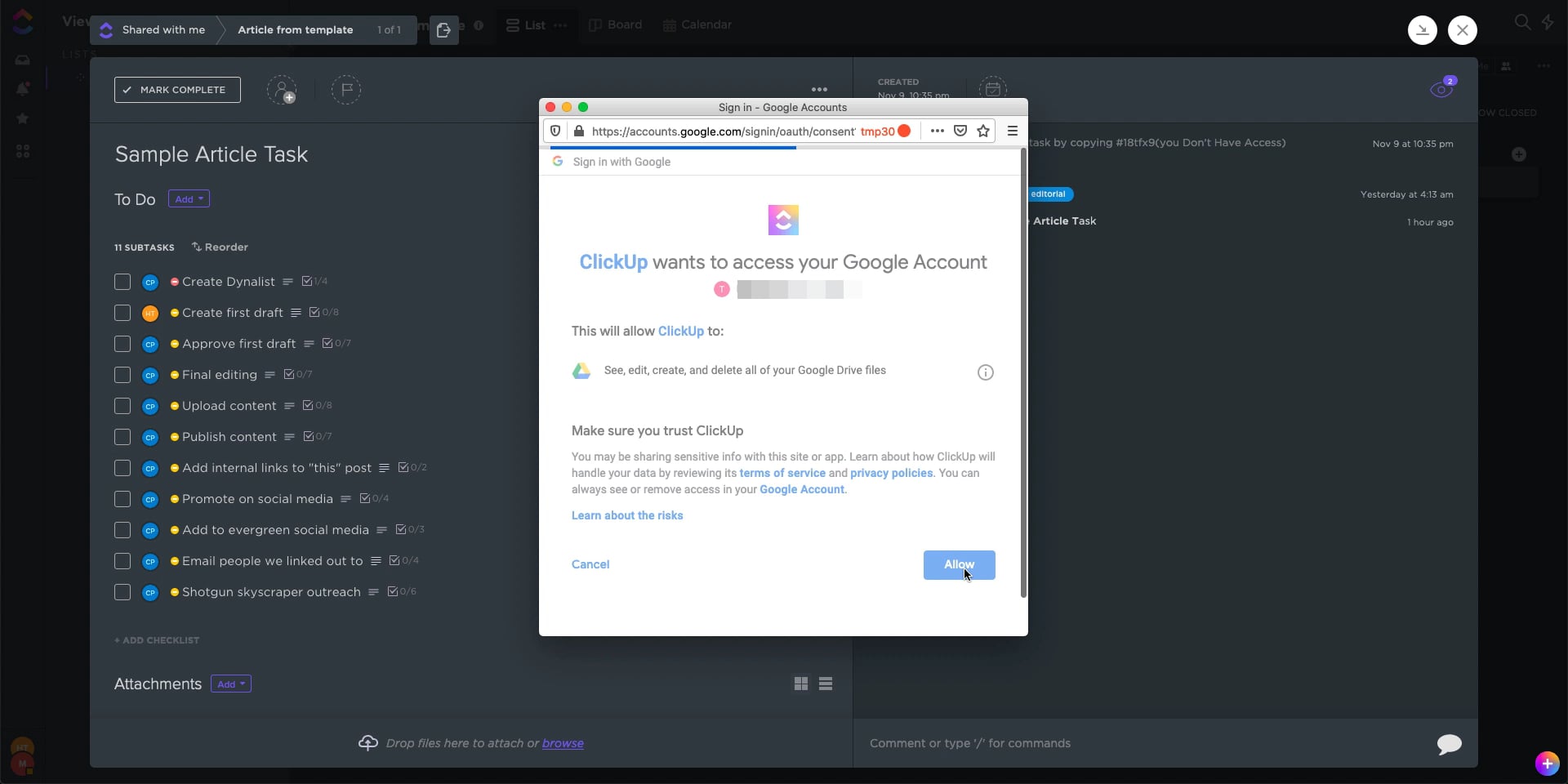This screenshot has width=1568, height=784.
Task: Open the due date calendar icon
Action: coord(993,89)
